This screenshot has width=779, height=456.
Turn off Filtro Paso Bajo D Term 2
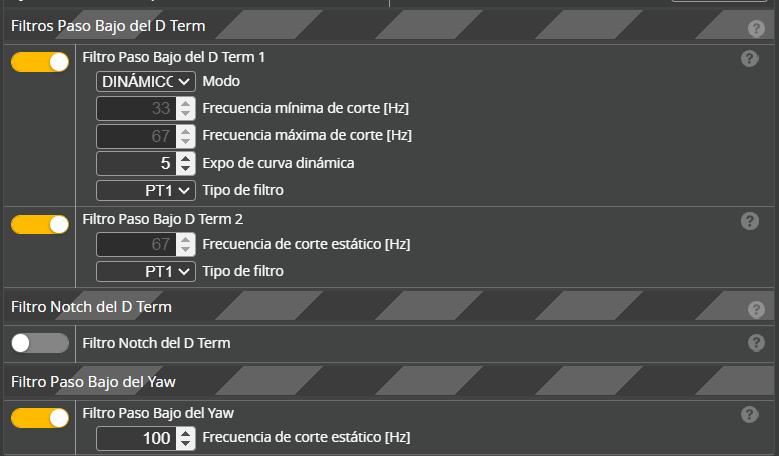(x=40, y=224)
